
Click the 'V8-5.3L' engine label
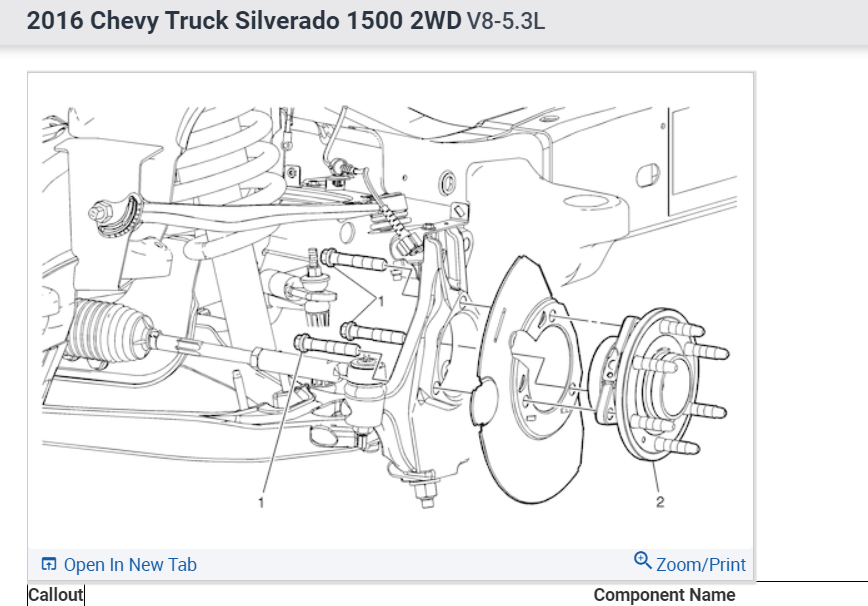(x=506, y=22)
